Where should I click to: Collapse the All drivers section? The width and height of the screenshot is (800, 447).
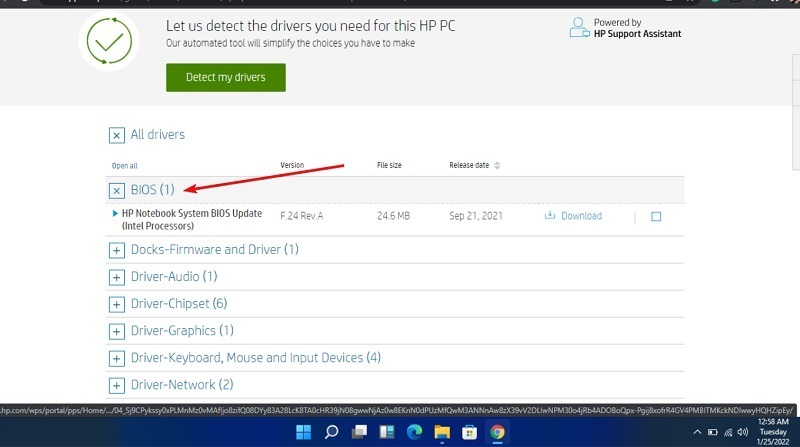tap(116, 135)
